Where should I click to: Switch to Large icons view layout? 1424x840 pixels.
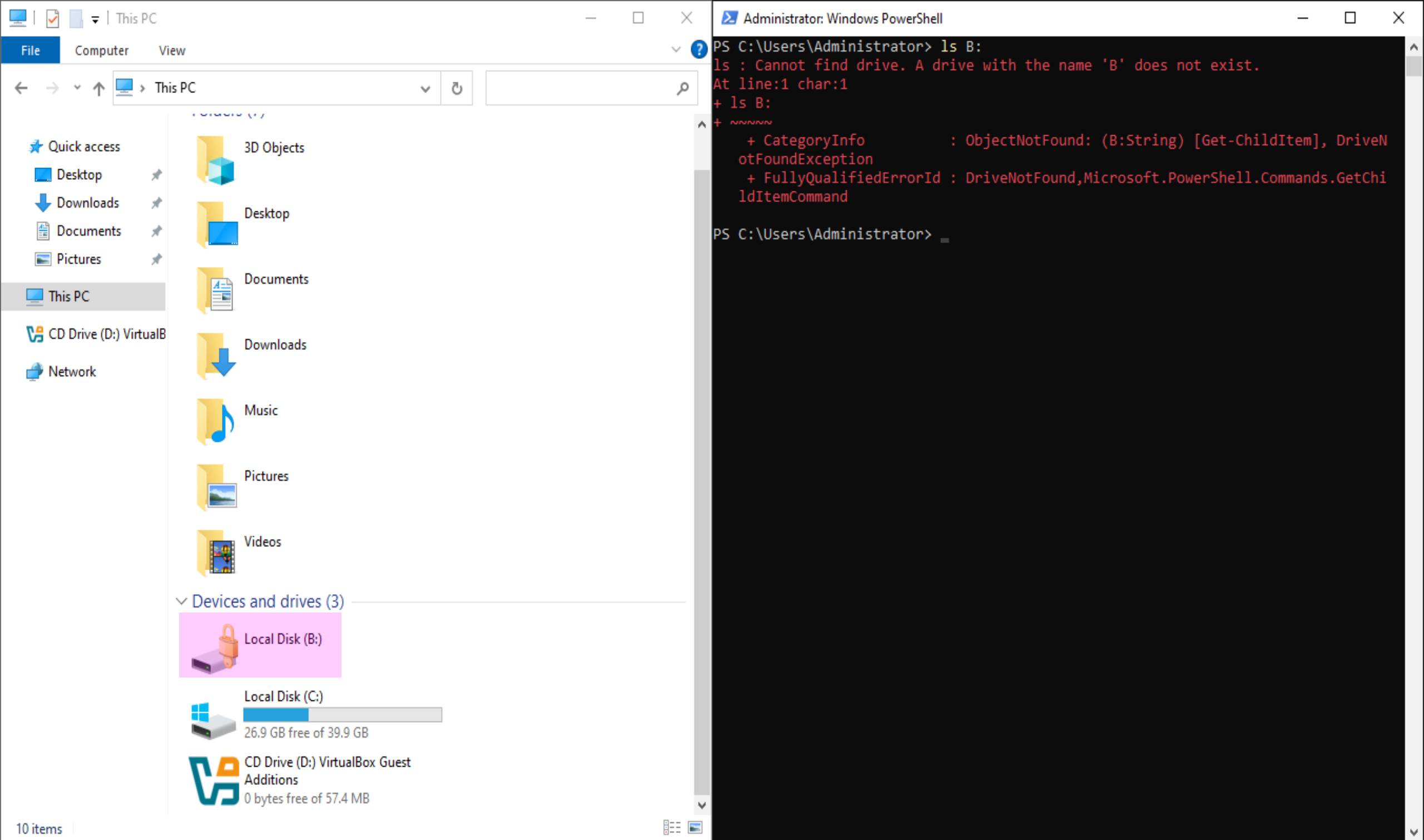tap(695, 828)
